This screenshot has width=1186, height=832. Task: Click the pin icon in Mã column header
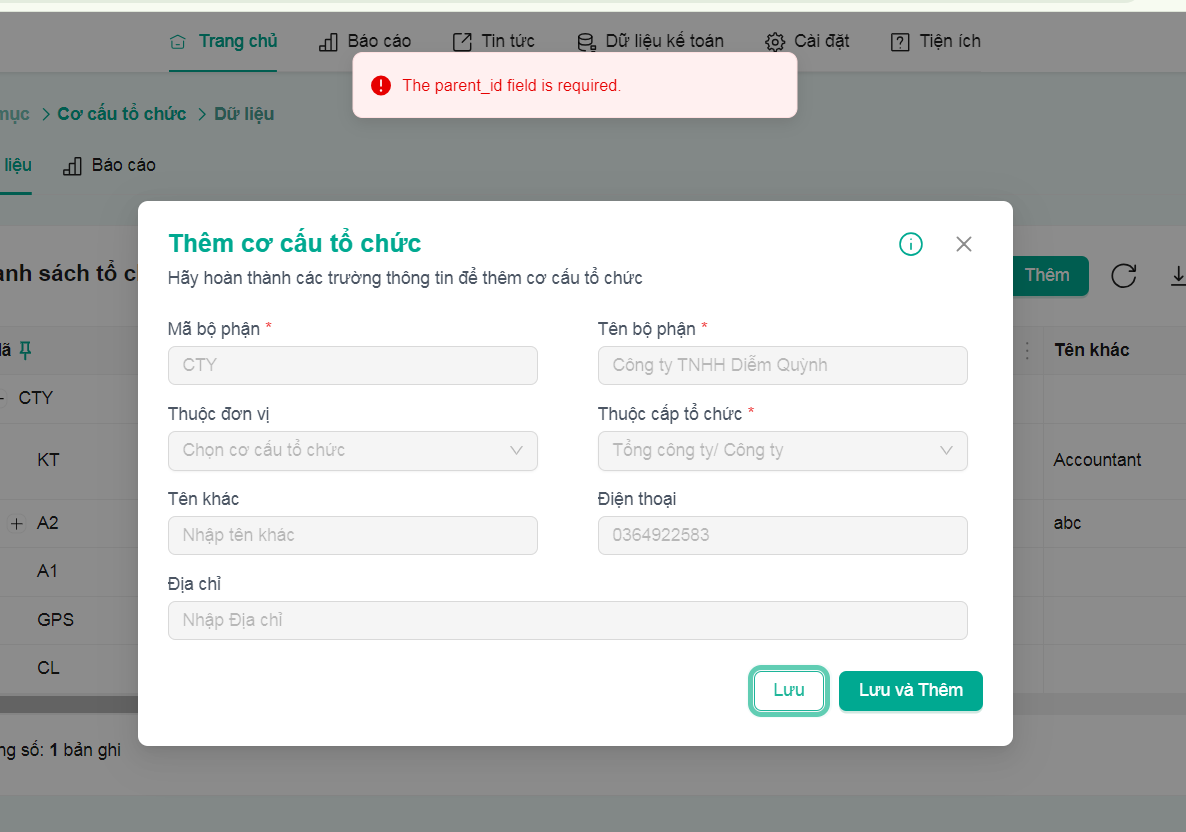pyautogui.click(x=26, y=349)
